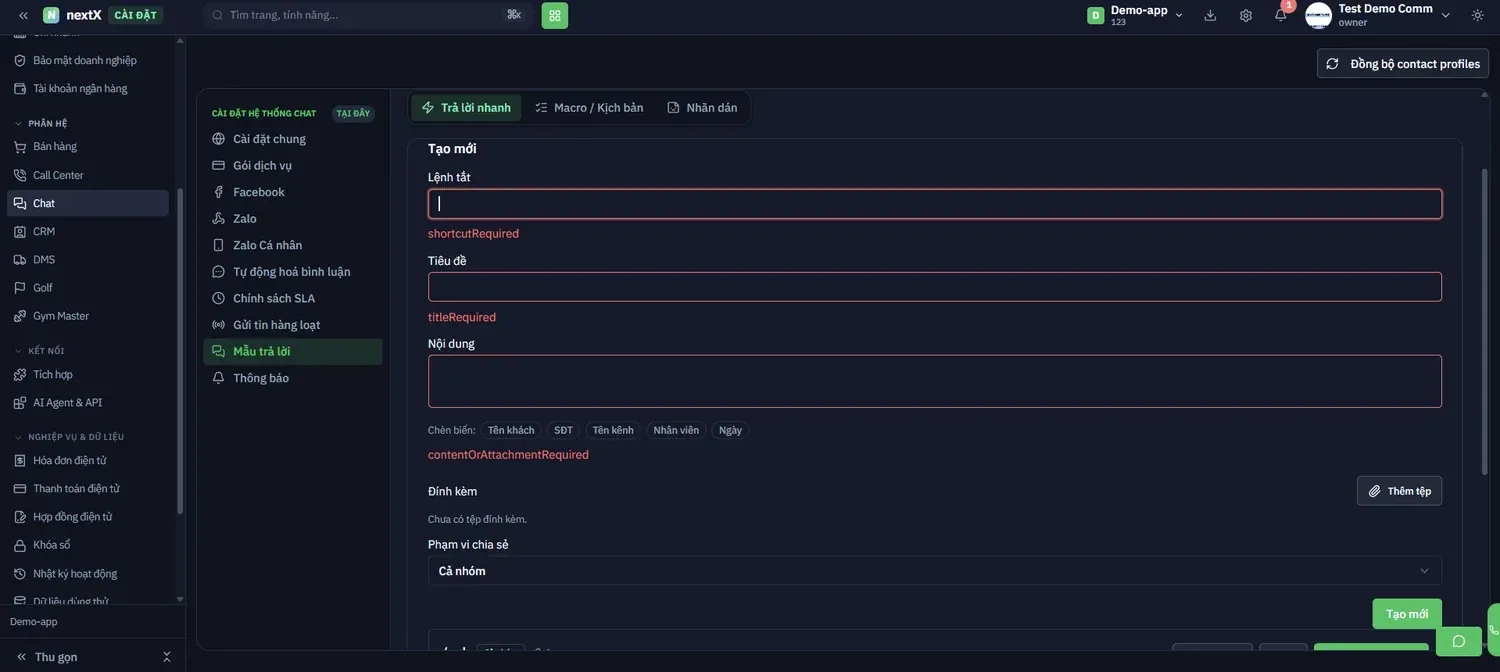This screenshot has width=1500, height=672.
Task: Open the settings gear icon
Action: [1246, 15]
